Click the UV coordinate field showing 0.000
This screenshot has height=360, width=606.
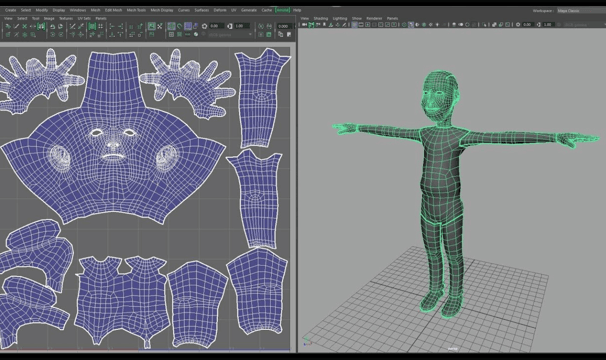[x=284, y=26]
